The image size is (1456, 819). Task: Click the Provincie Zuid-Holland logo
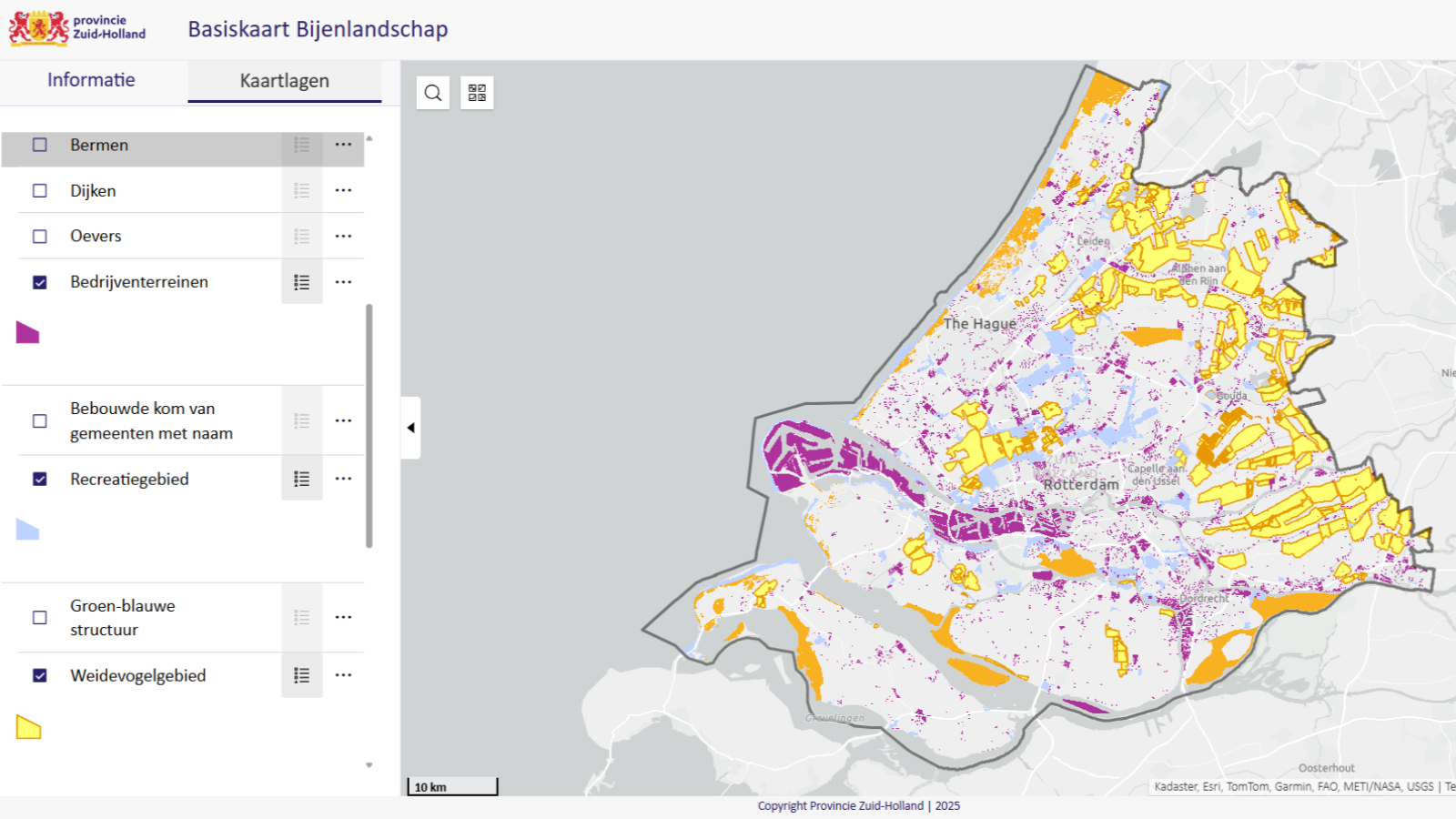click(77, 28)
